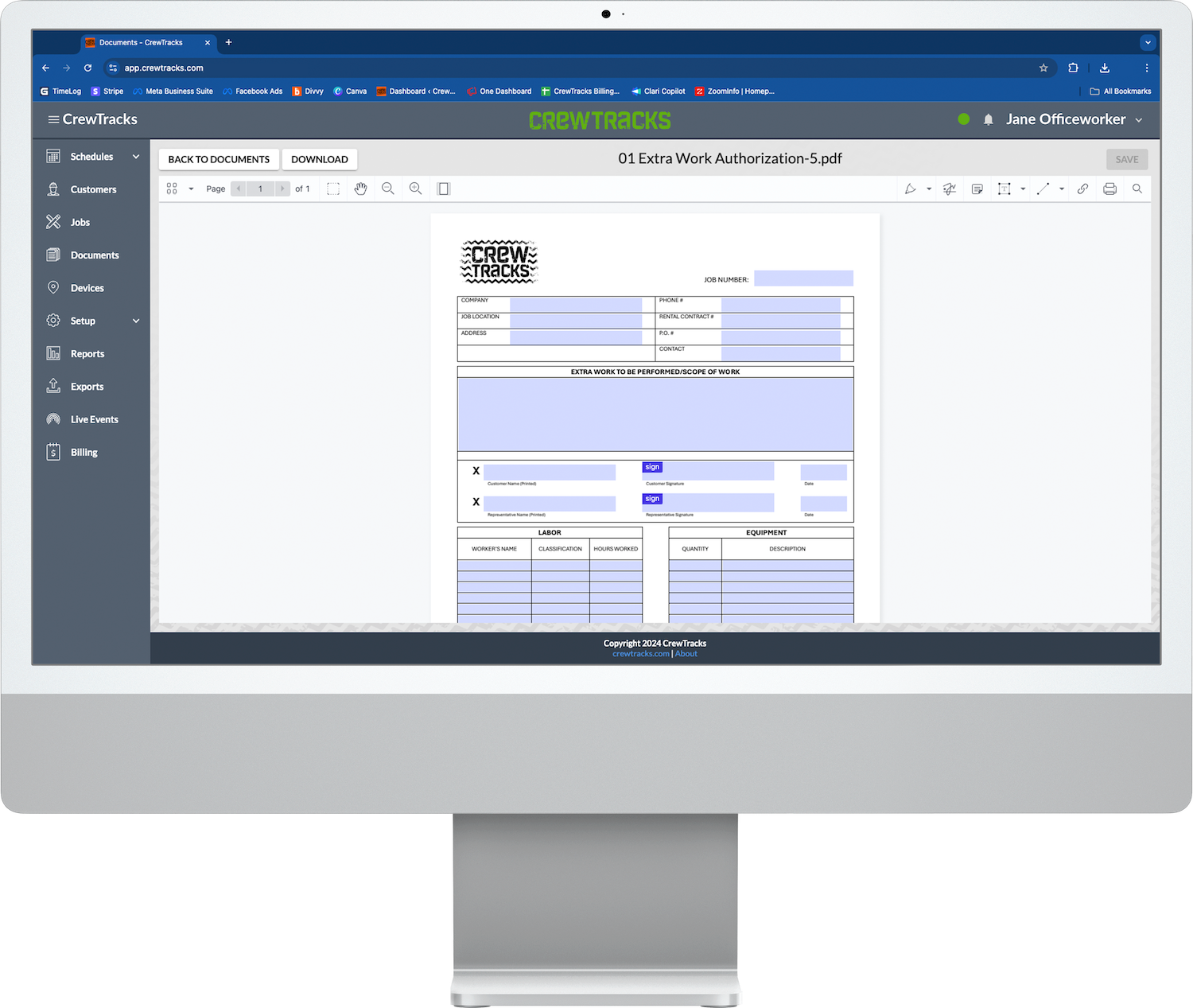Go to Live Events in sidebar
Image resolution: width=1193 pixels, height=1008 pixels.
point(94,419)
